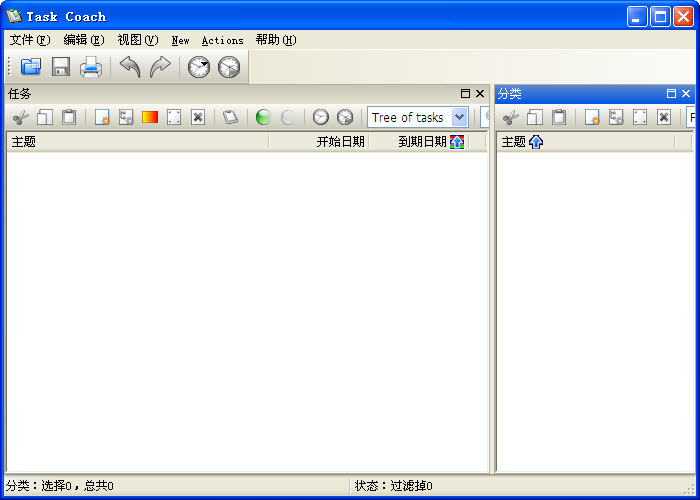This screenshot has height=500, width=700.
Task: Sort tasks by 到期日期 column
Action: point(419,142)
